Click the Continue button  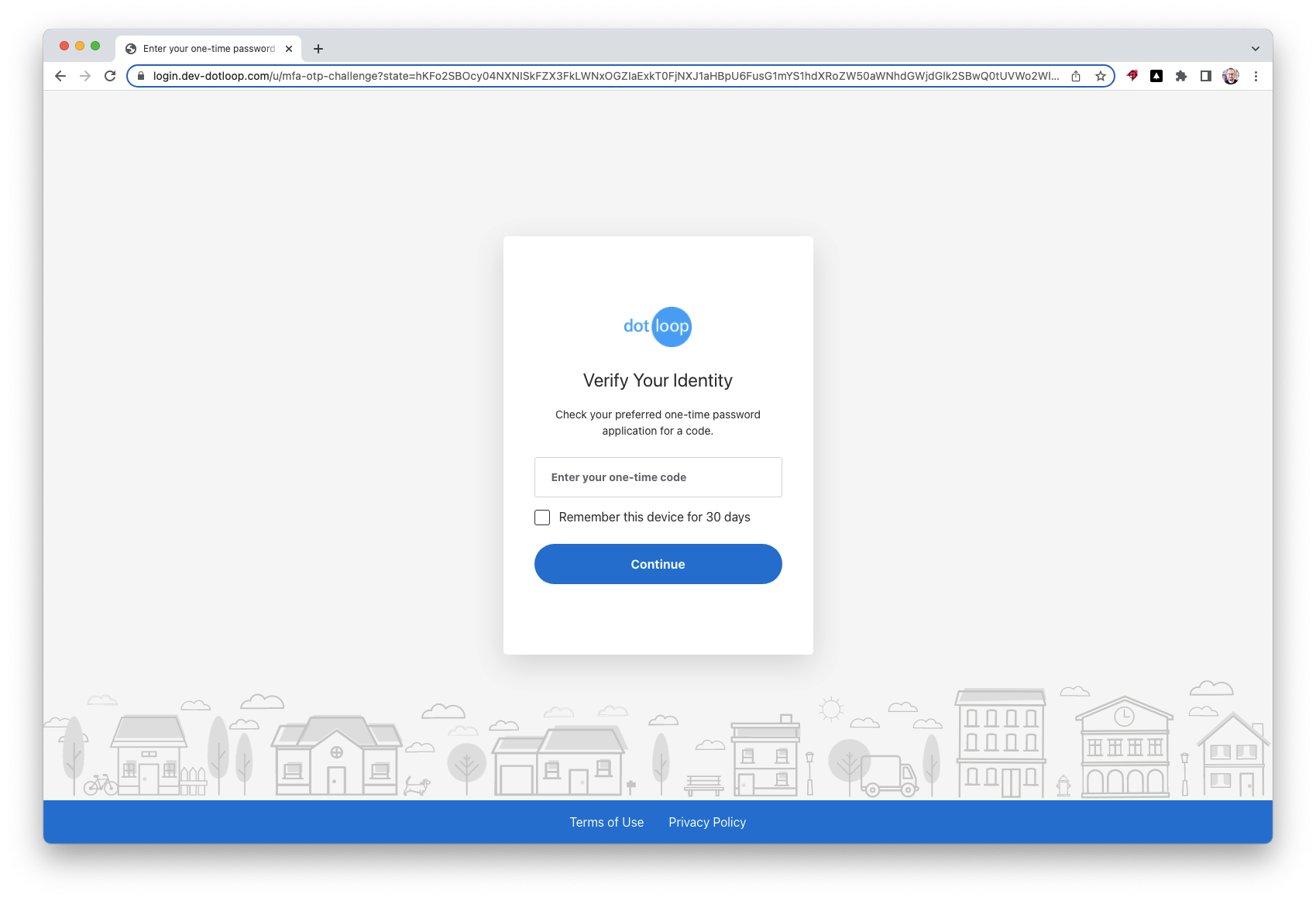point(658,564)
